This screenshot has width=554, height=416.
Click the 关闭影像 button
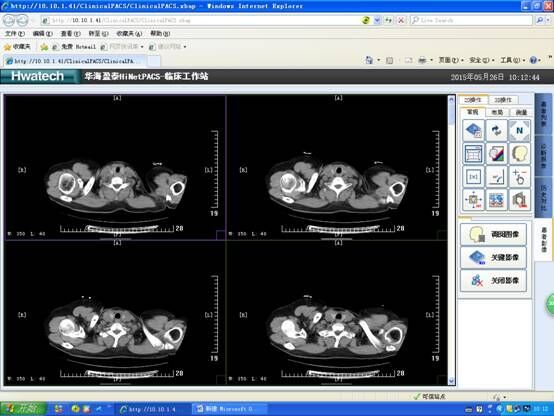click(494, 281)
